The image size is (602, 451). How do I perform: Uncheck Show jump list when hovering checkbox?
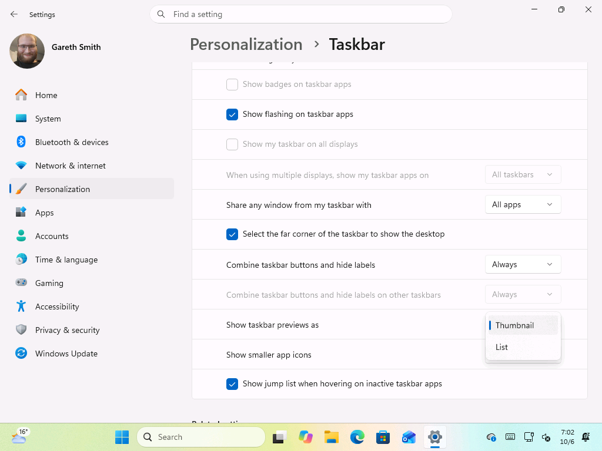coord(232,383)
